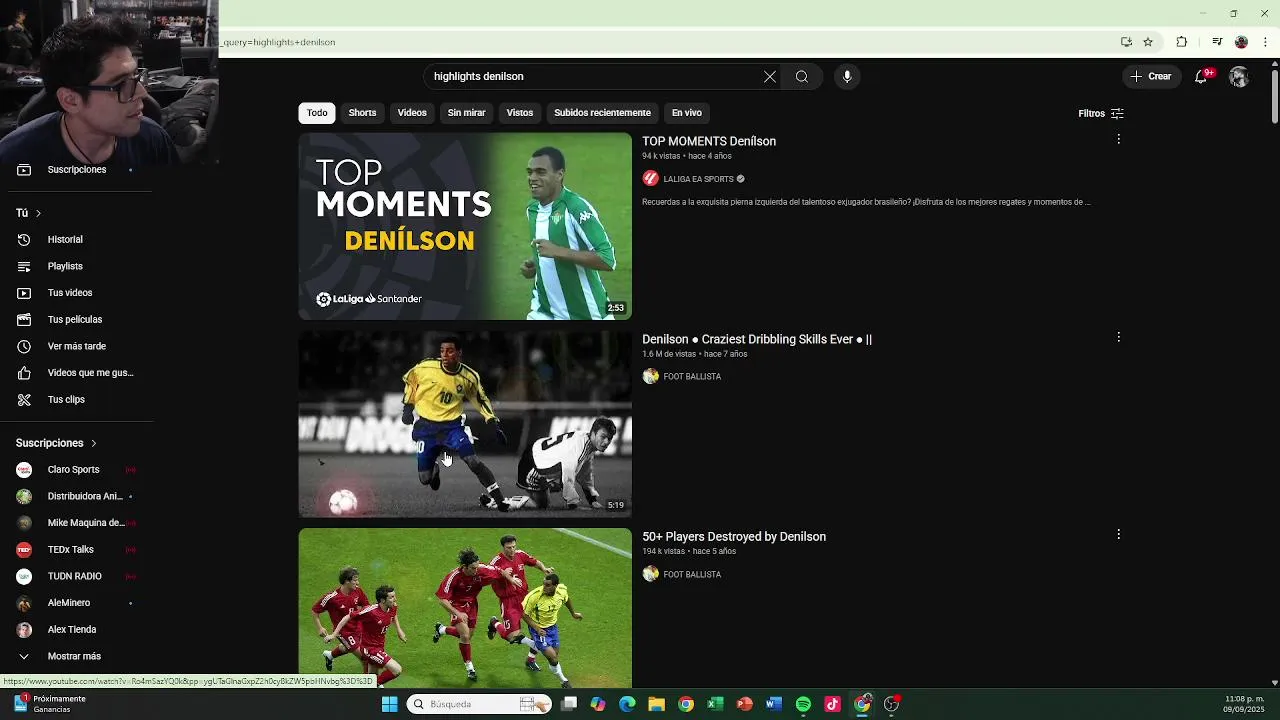
Task: Open the Chrome extensions puzzle icon
Action: tap(1181, 42)
